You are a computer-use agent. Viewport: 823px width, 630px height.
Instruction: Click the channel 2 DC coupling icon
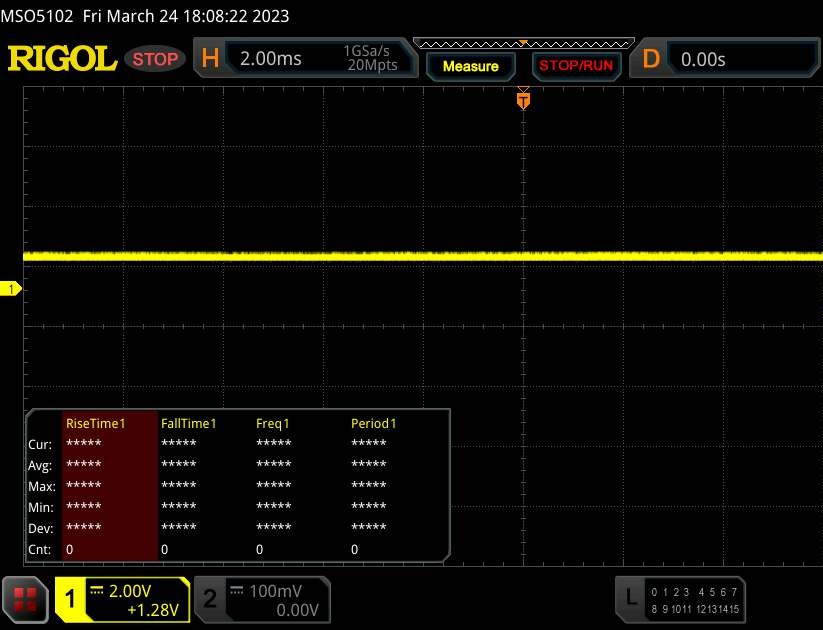[237, 591]
